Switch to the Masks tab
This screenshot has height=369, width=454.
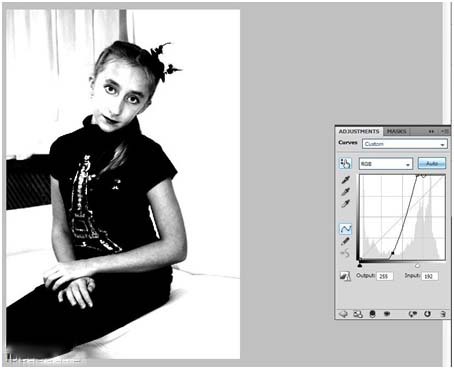[x=396, y=131]
